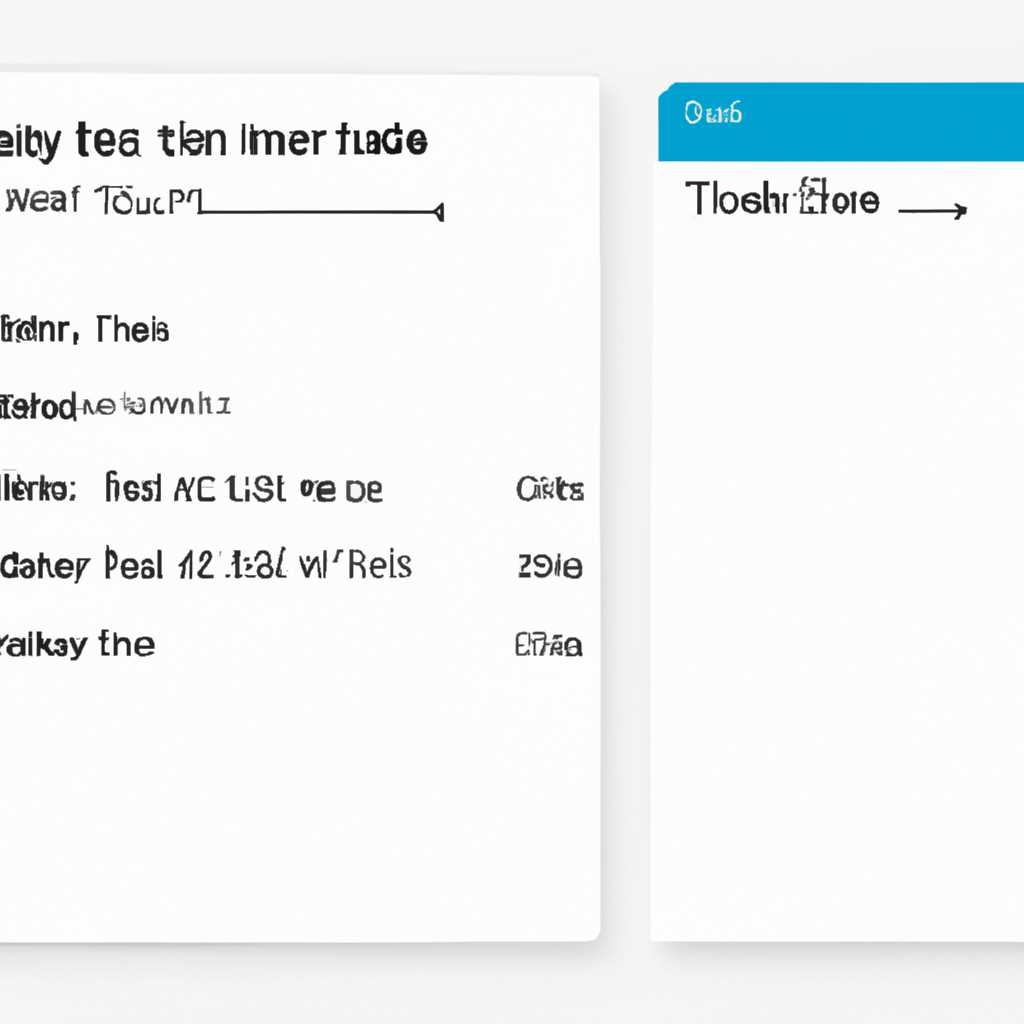This screenshot has height=1024, width=1024.
Task: Click the fiefod row label
Action: coord(38,407)
